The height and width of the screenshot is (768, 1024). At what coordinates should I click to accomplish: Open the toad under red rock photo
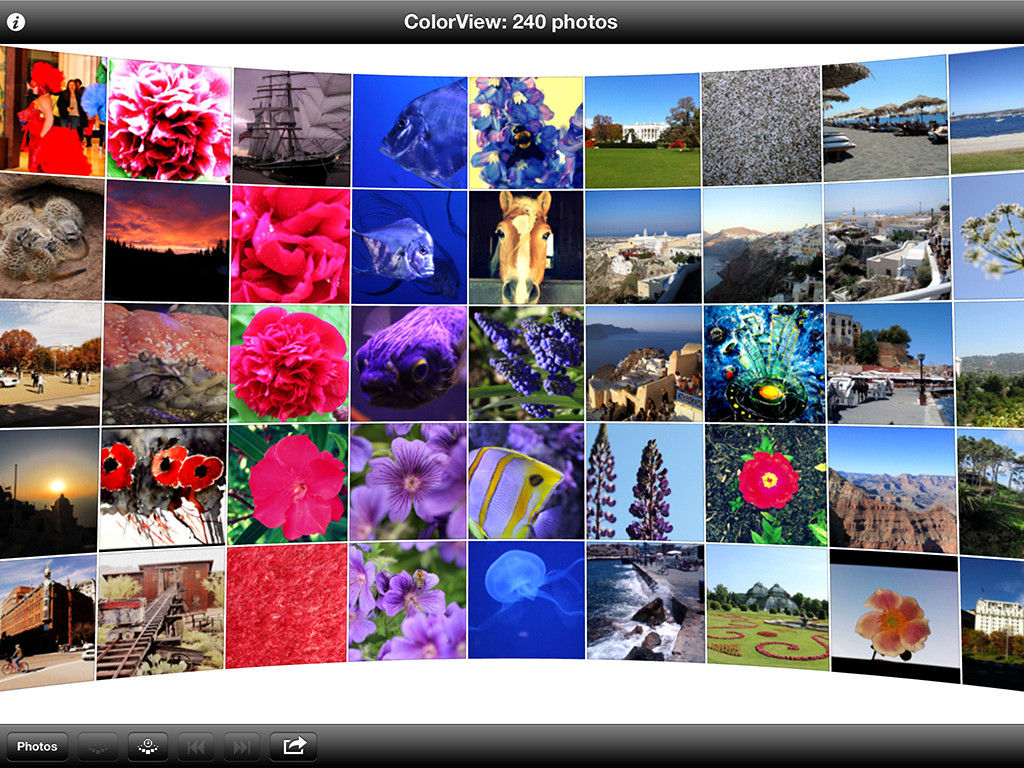pos(165,363)
